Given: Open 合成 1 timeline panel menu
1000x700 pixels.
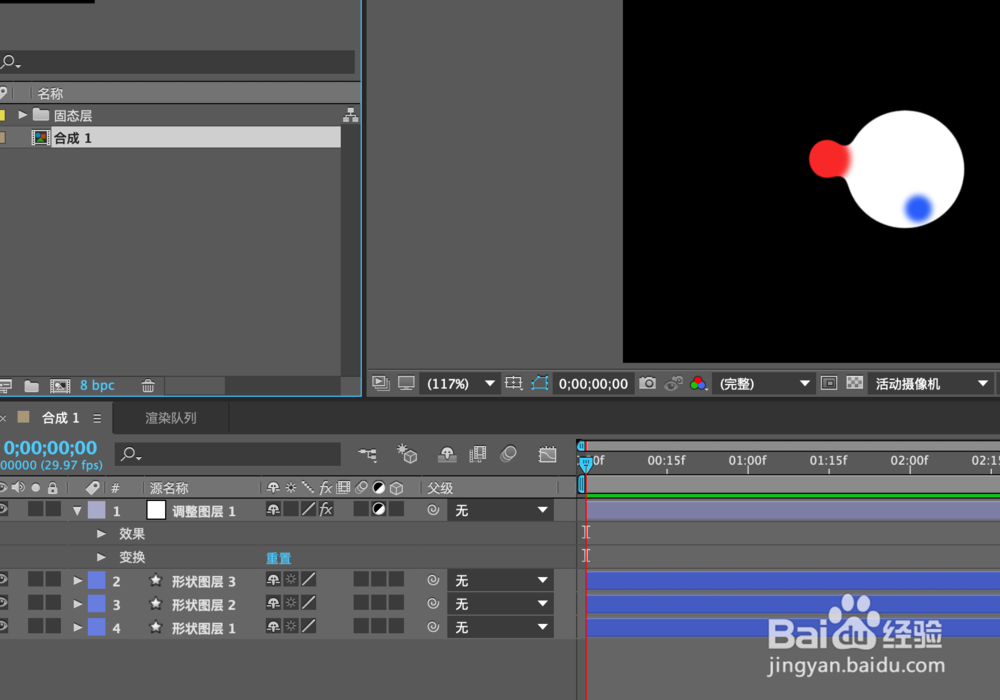Looking at the screenshot, I should 97,418.
